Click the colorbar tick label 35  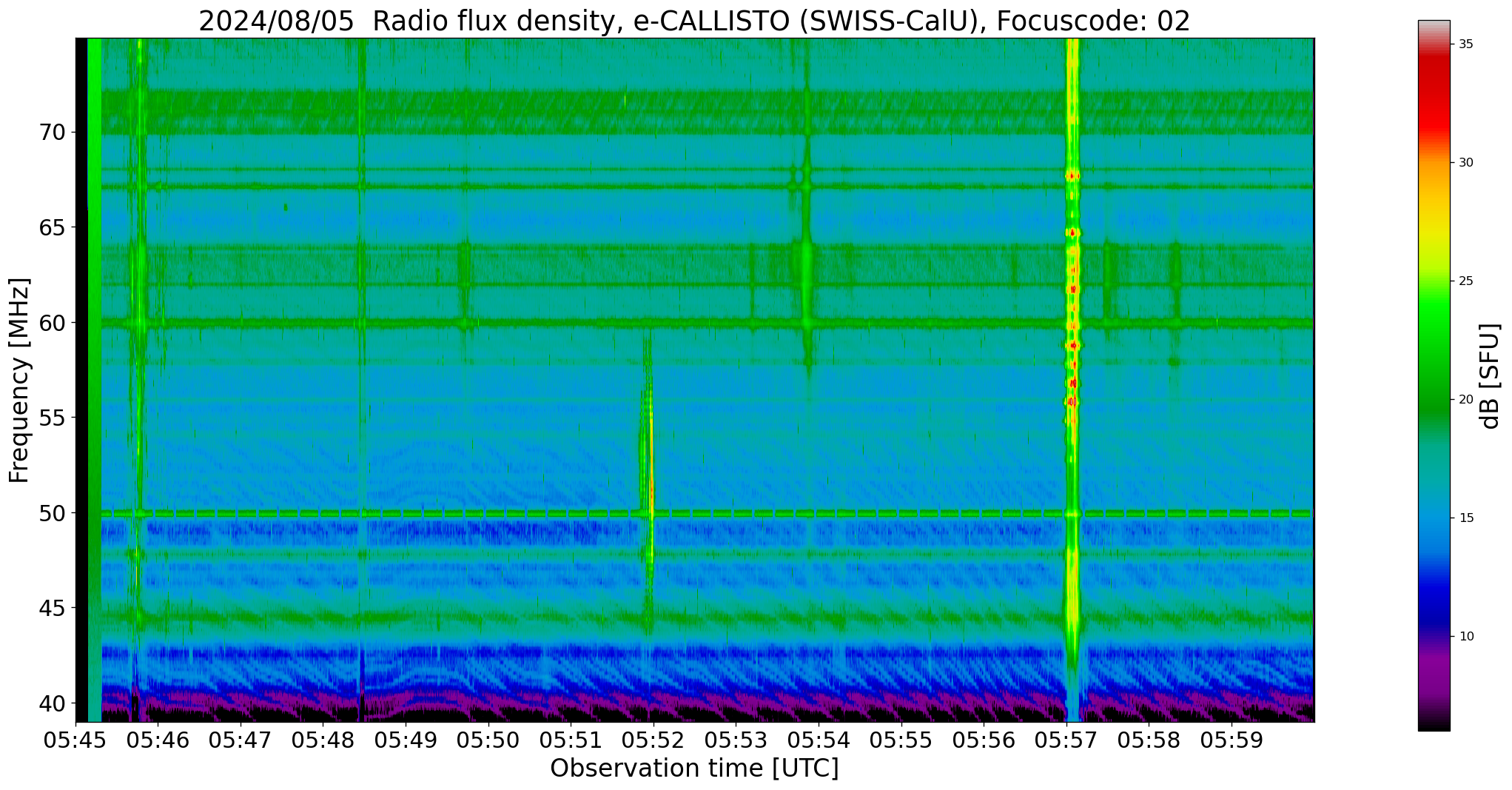(1466, 44)
